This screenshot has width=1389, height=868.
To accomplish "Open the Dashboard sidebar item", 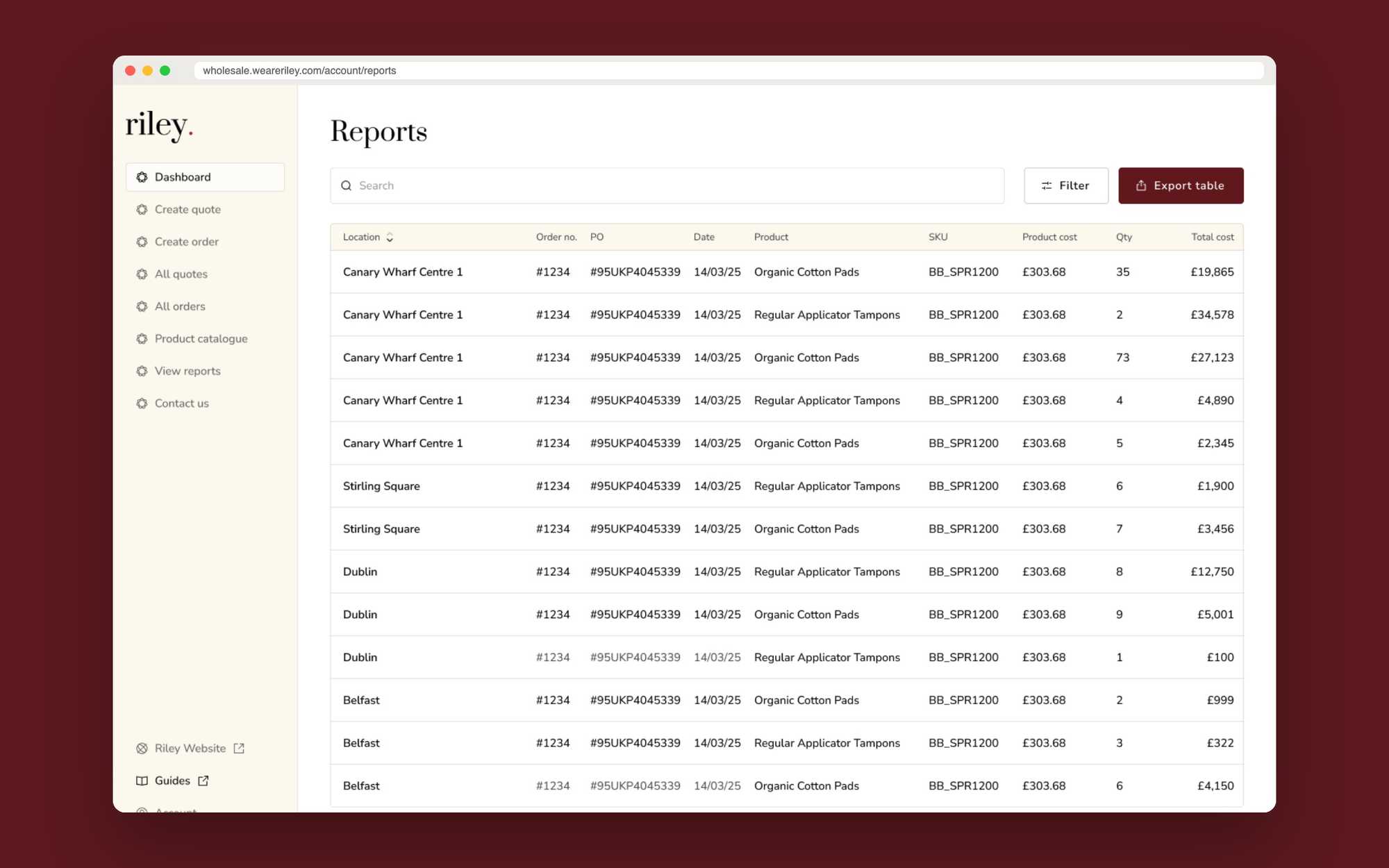I will (x=205, y=177).
